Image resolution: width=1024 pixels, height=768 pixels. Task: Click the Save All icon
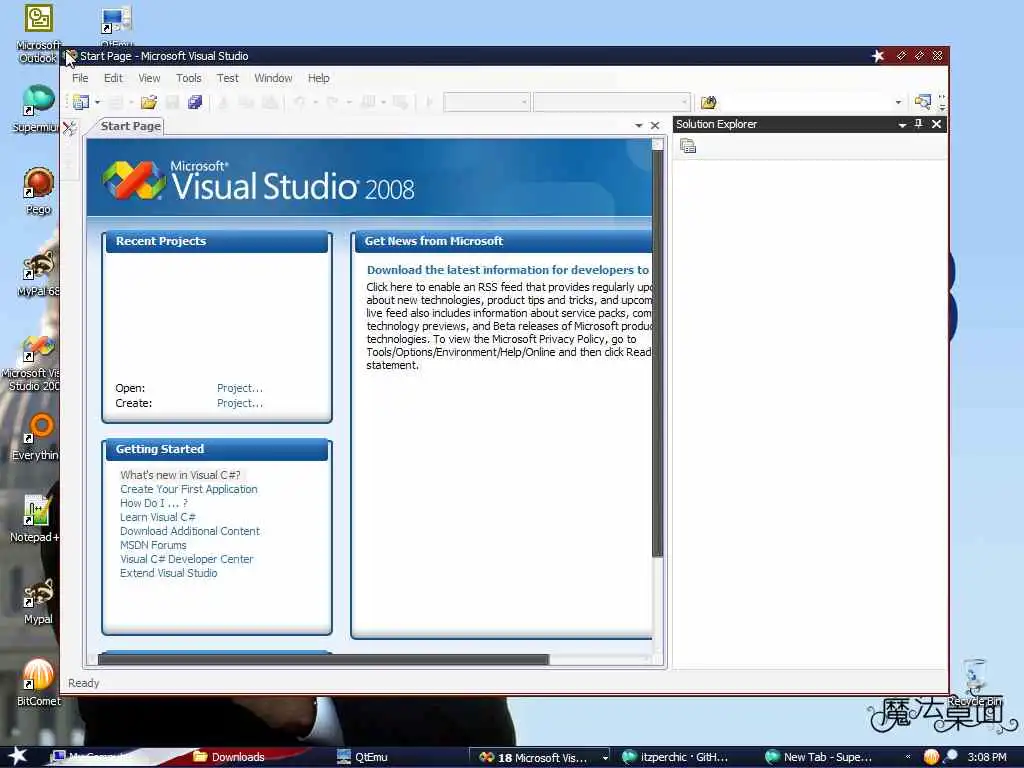click(x=195, y=102)
